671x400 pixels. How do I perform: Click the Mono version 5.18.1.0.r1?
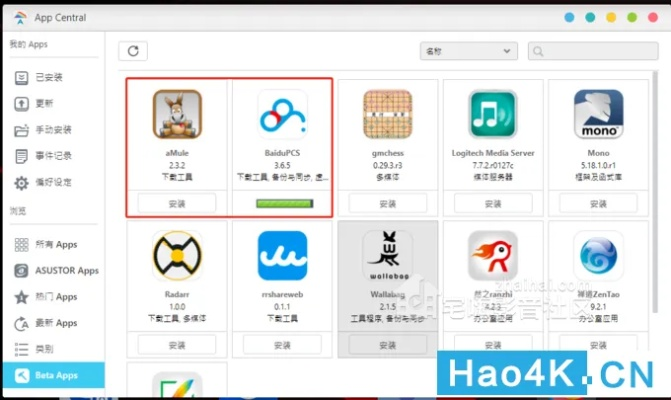click(598, 165)
